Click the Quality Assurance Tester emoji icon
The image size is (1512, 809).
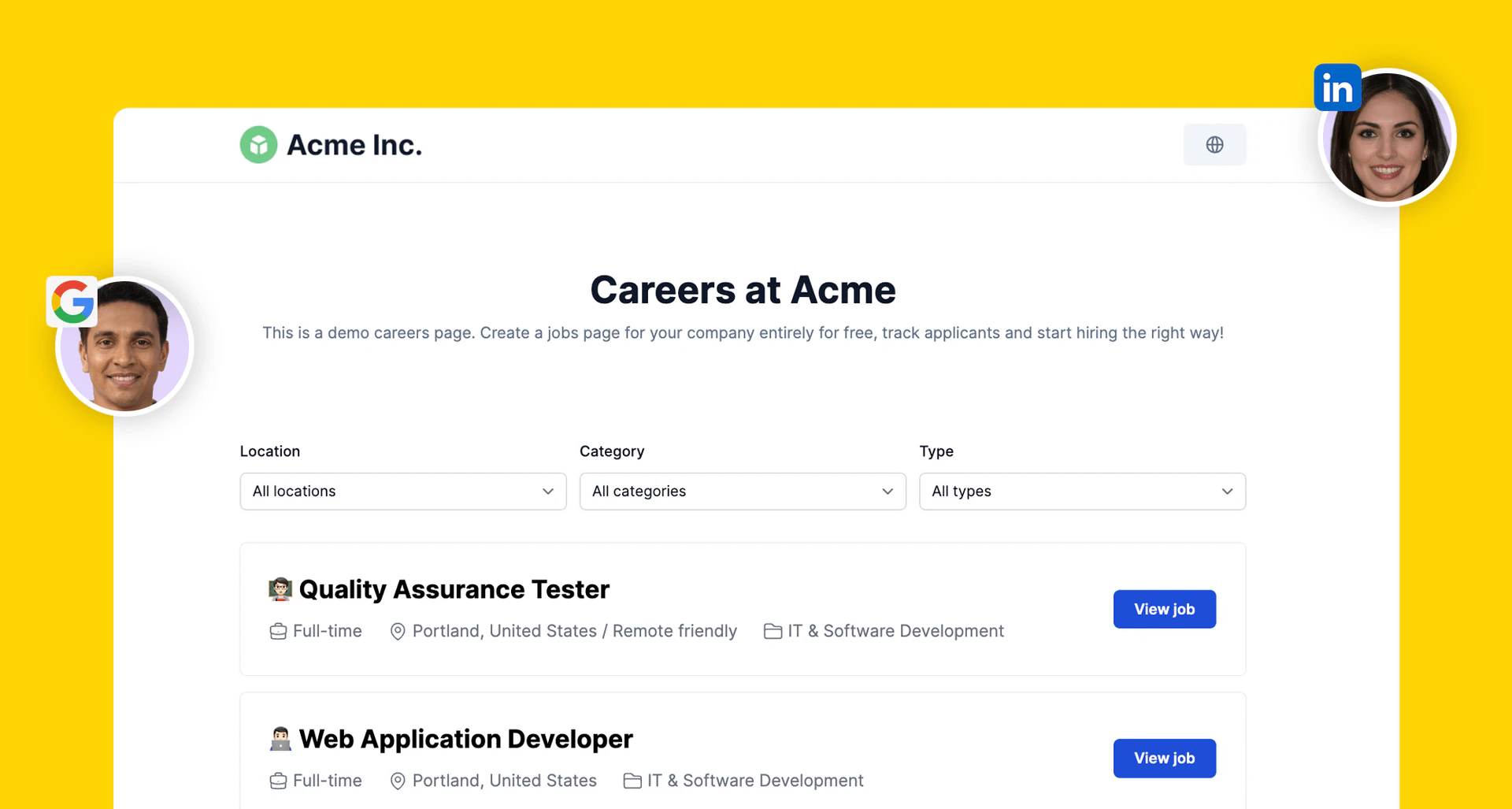(280, 589)
